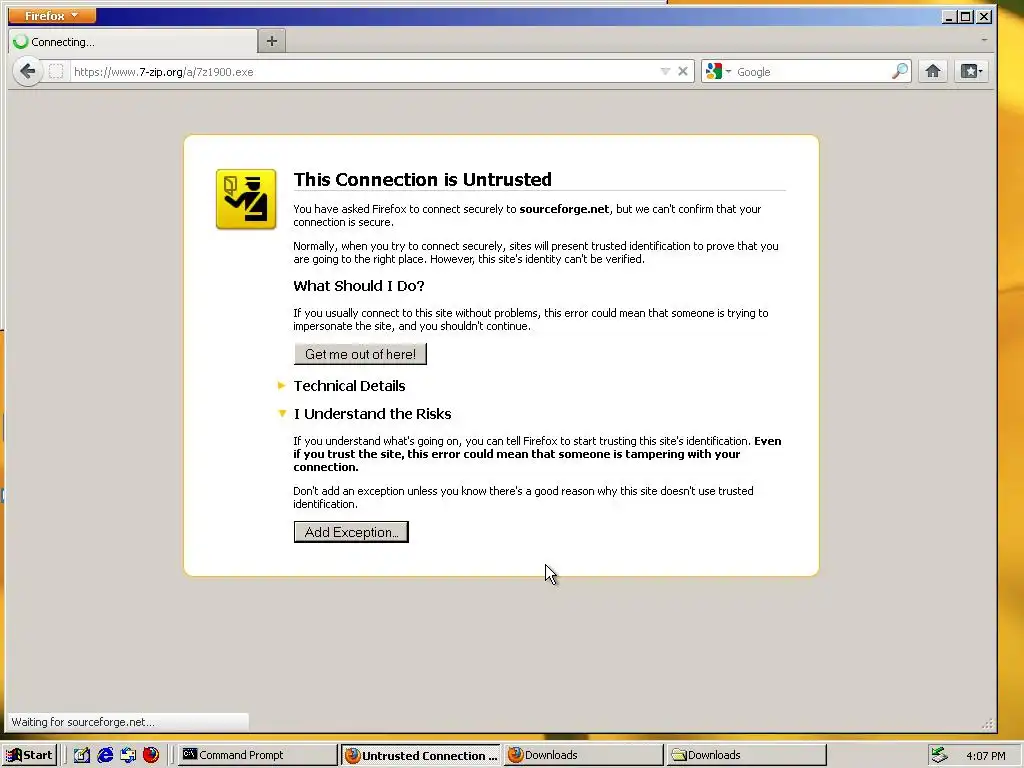This screenshot has width=1024, height=768.
Task: Switch to Firefox Downloads taskbar button
Action: pos(583,755)
